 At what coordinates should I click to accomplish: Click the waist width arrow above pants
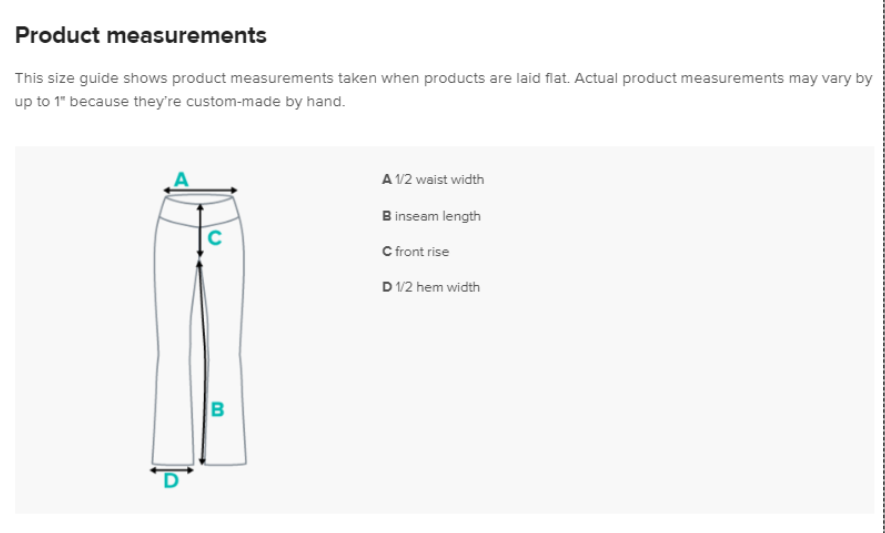point(200,191)
